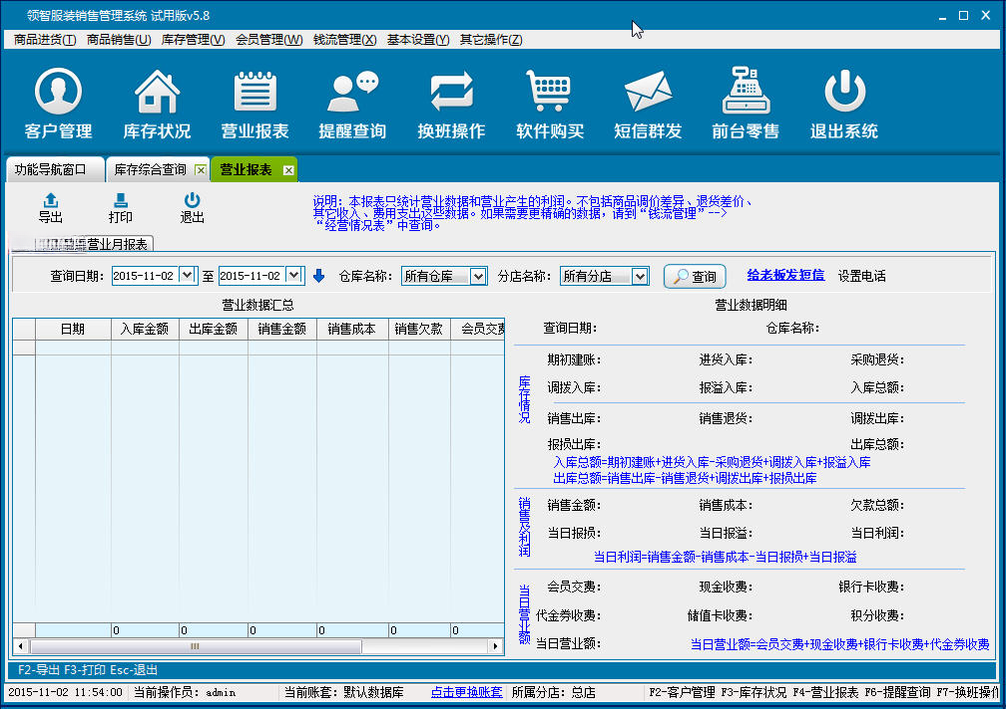Open 商品销售(U) menu

pos(119,40)
